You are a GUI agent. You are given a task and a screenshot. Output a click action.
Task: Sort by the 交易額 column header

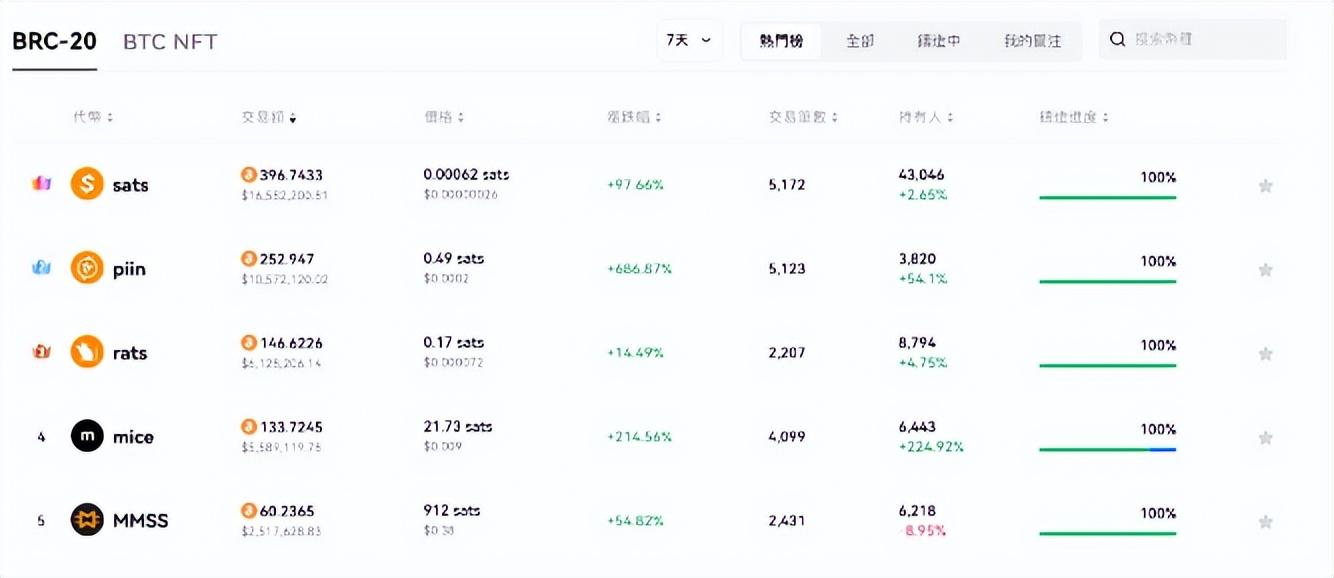[x=269, y=117]
